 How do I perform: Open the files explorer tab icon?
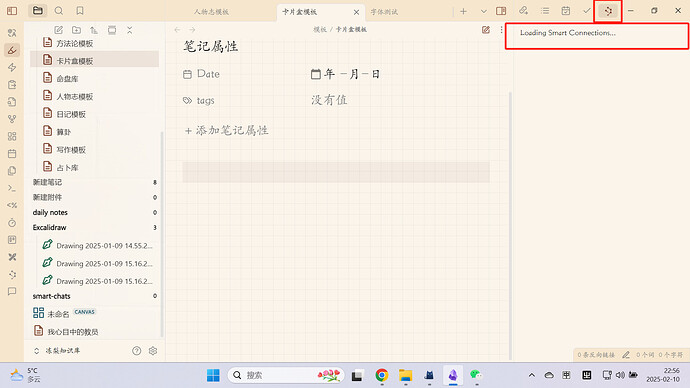pos(38,11)
